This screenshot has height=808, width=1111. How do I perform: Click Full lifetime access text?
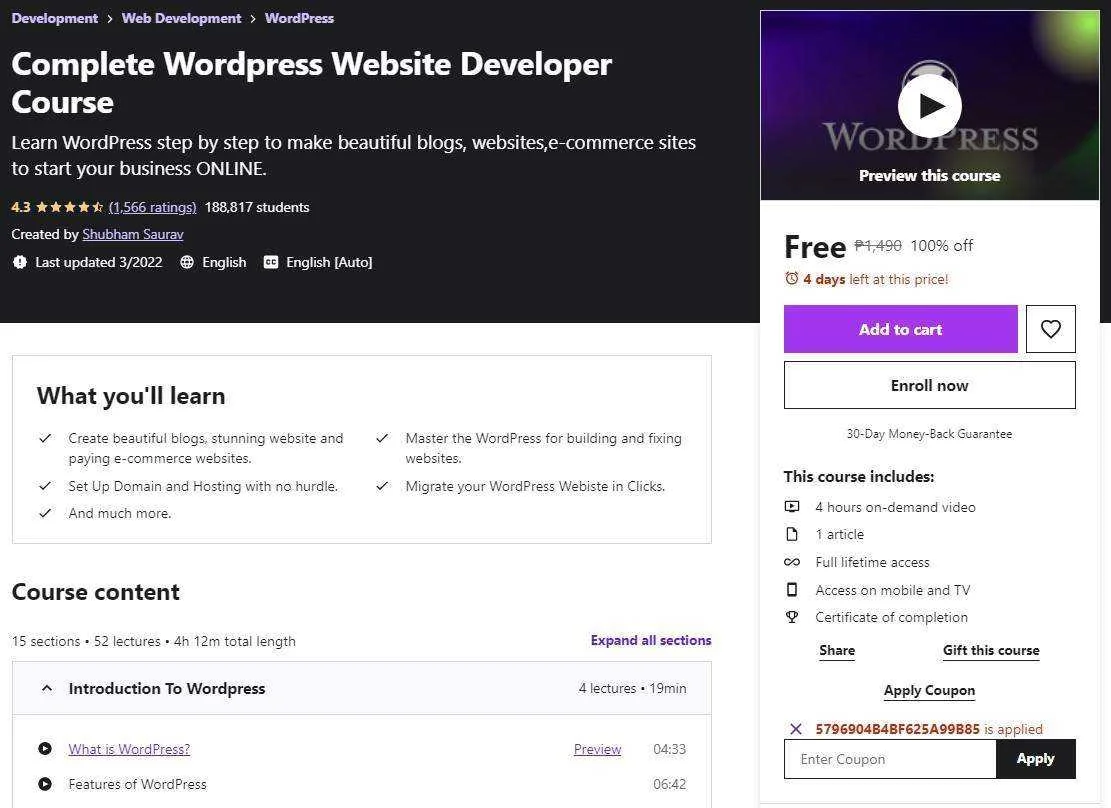(x=872, y=562)
